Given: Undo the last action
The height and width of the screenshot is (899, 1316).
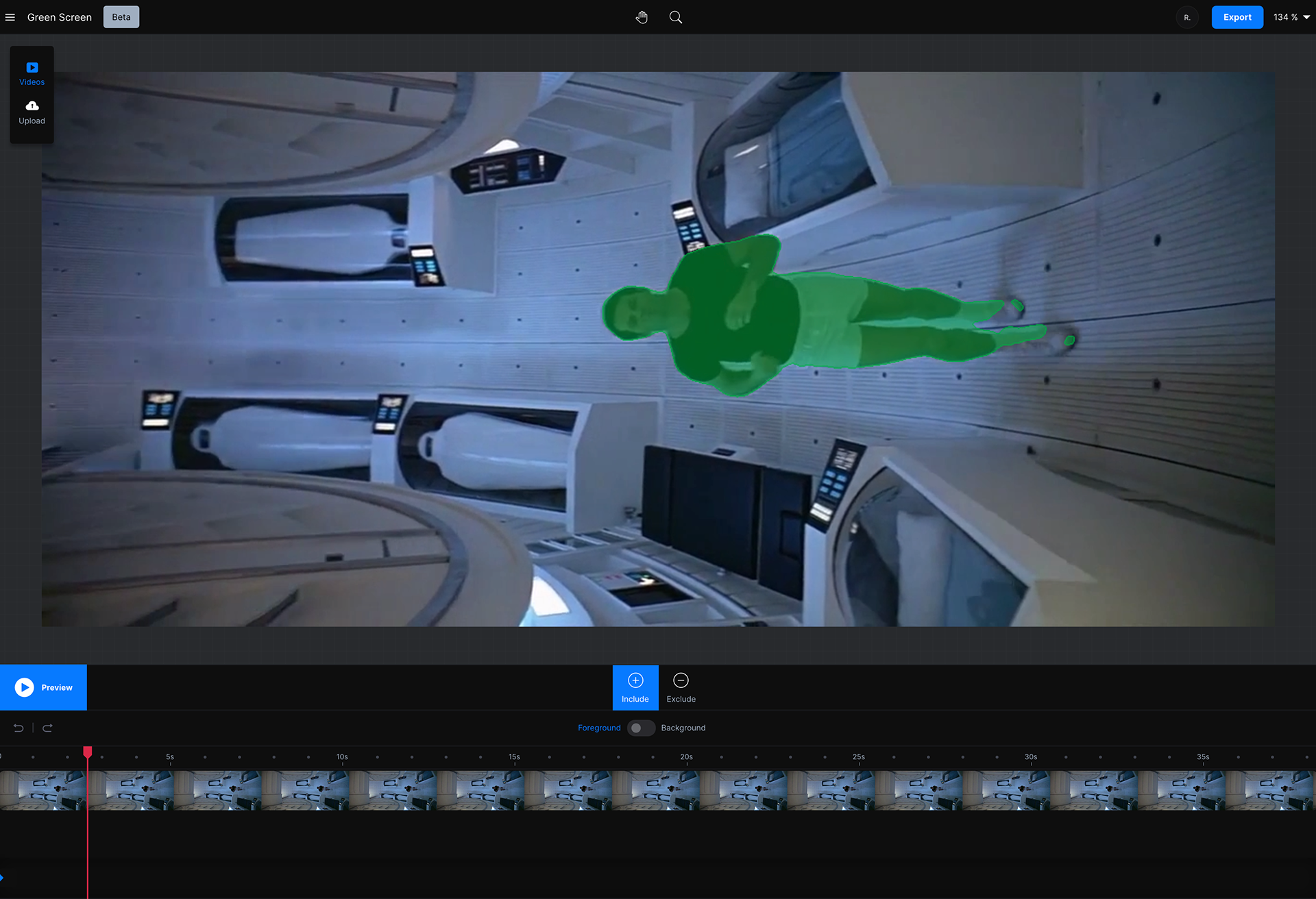Looking at the screenshot, I should point(19,728).
